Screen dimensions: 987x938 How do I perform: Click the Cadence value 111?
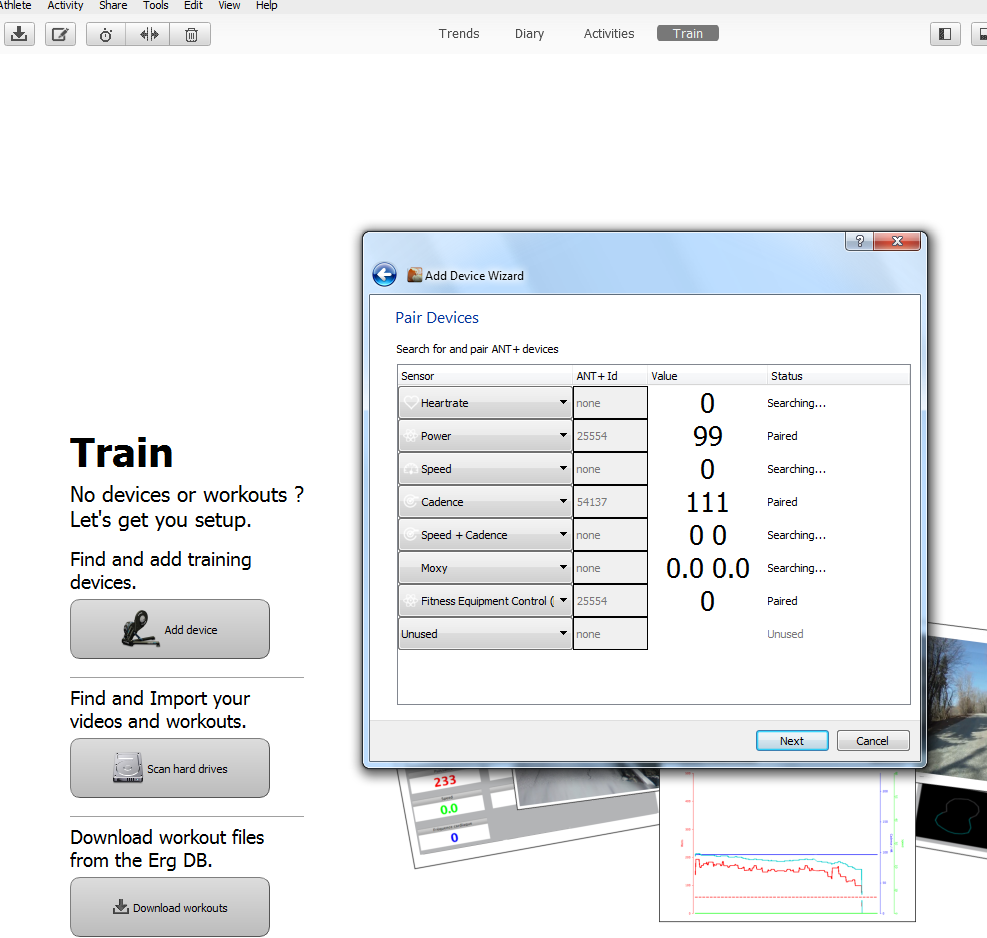pyautogui.click(x=708, y=502)
